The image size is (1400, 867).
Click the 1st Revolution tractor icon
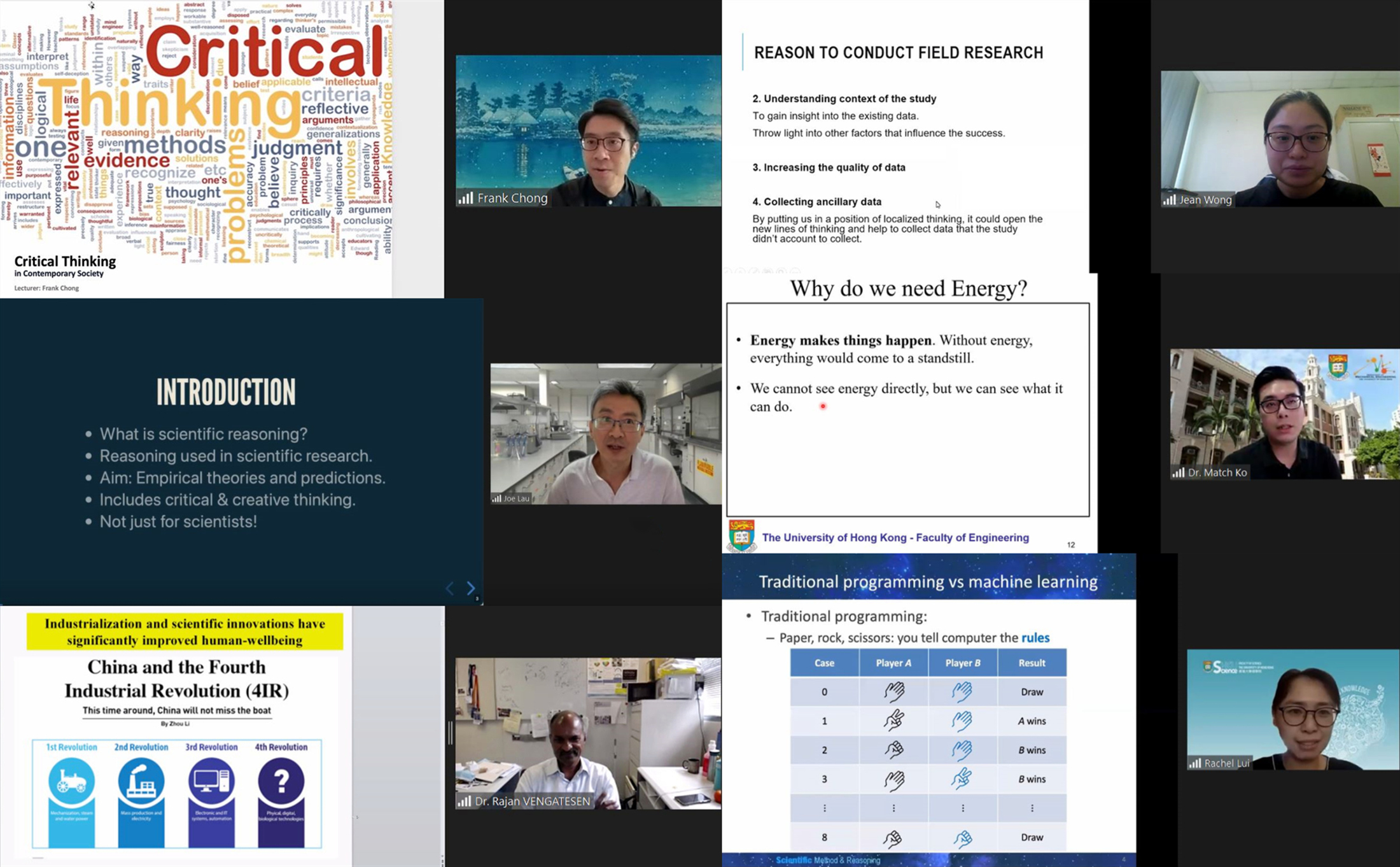(x=71, y=780)
